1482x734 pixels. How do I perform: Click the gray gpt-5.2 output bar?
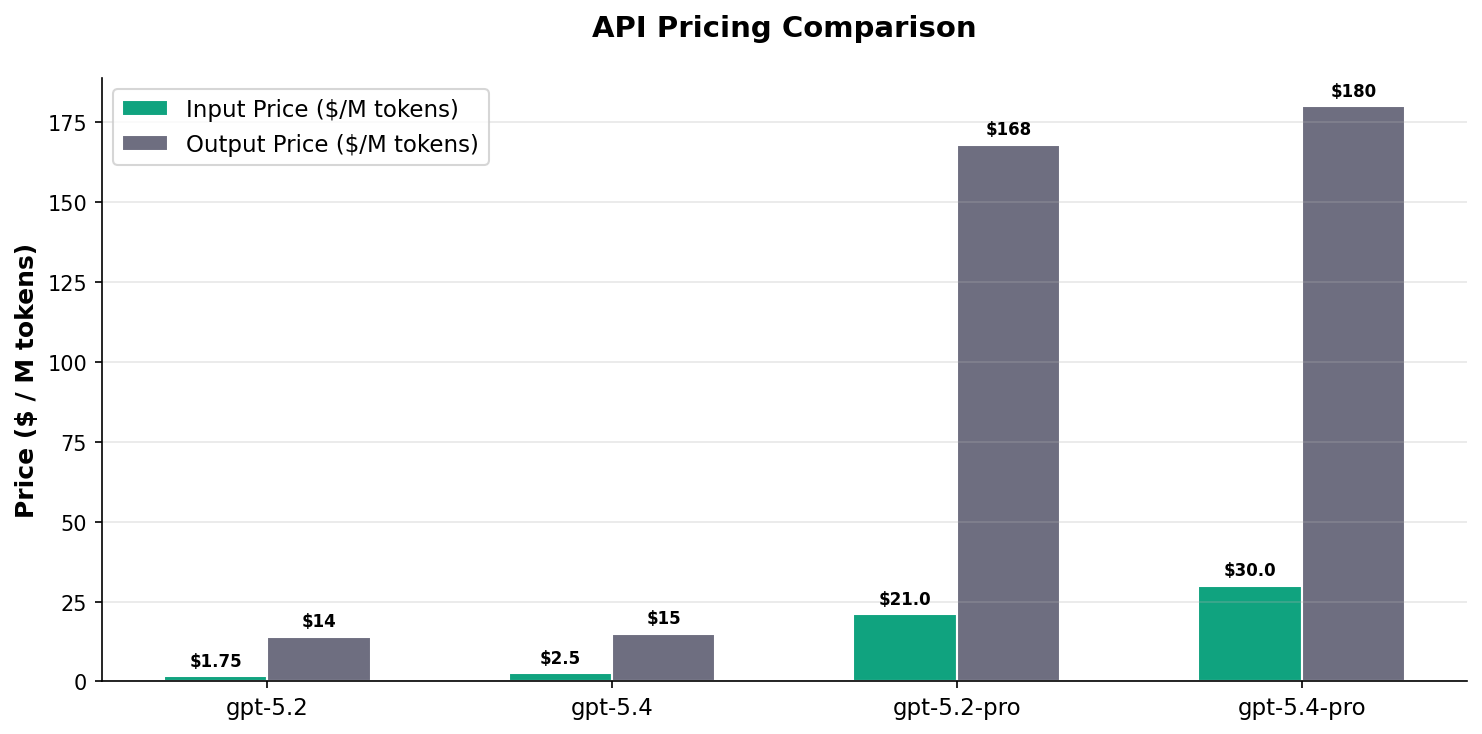tap(319, 660)
